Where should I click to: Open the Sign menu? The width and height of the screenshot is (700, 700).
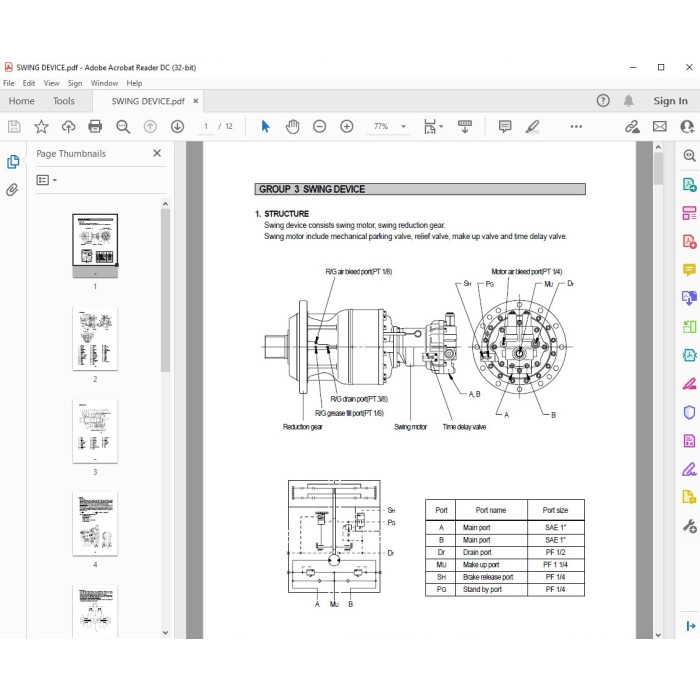pos(75,83)
